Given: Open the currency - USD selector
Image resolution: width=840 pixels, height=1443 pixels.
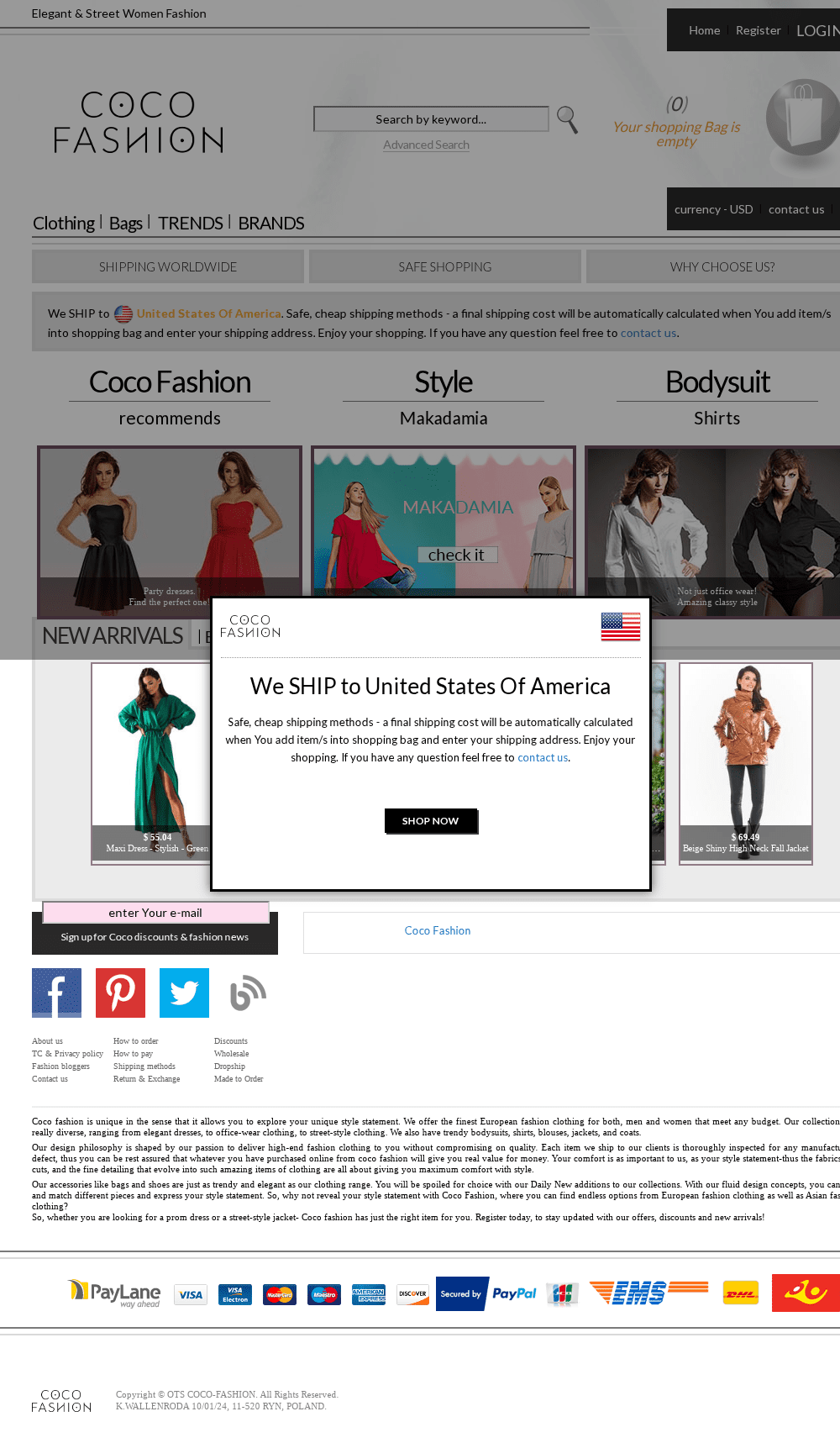Looking at the screenshot, I should [x=713, y=209].
